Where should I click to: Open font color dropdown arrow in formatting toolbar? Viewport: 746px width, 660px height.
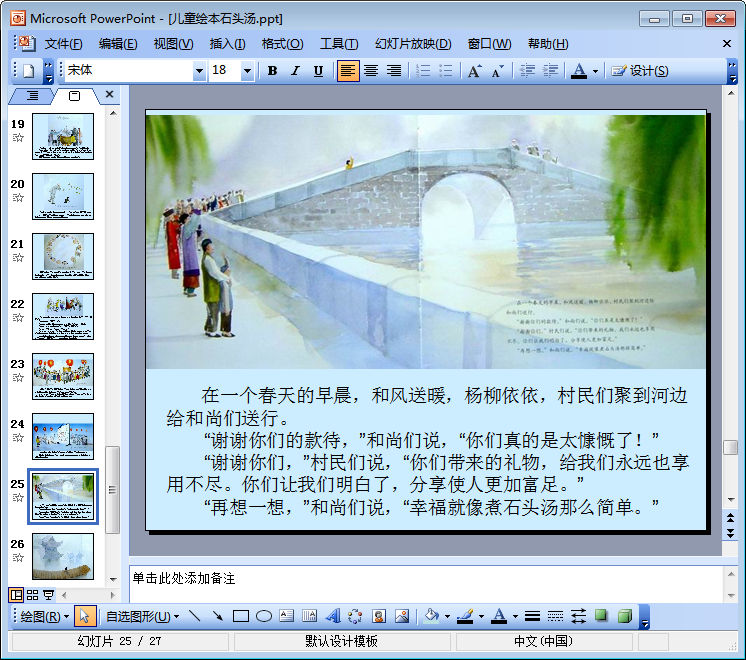tap(595, 71)
